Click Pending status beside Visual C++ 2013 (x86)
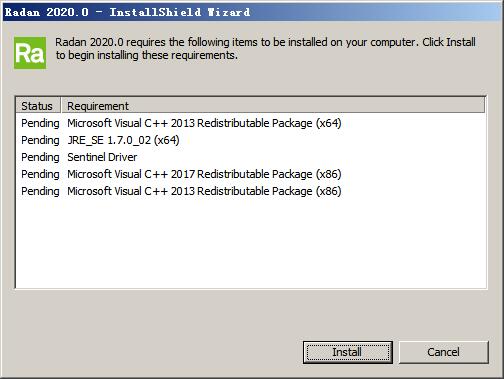Viewport: 504px width, 379px height. (40, 191)
